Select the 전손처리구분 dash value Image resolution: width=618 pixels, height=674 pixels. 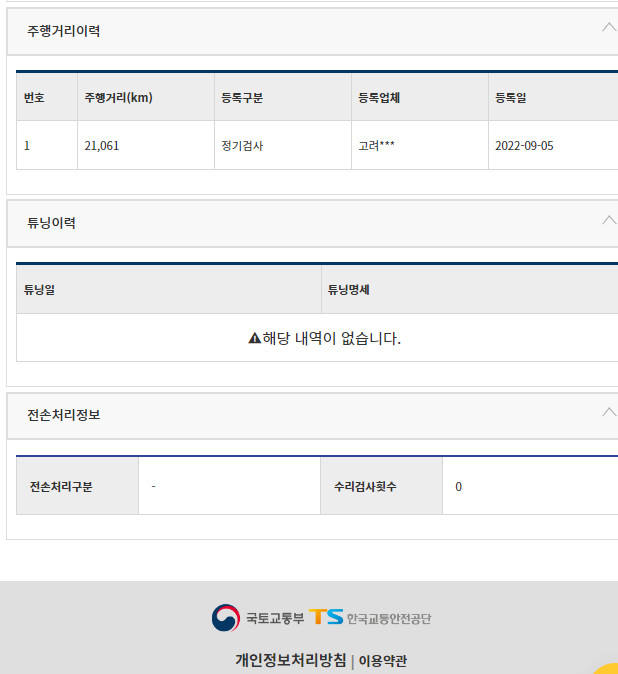click(x=153, y=487)
